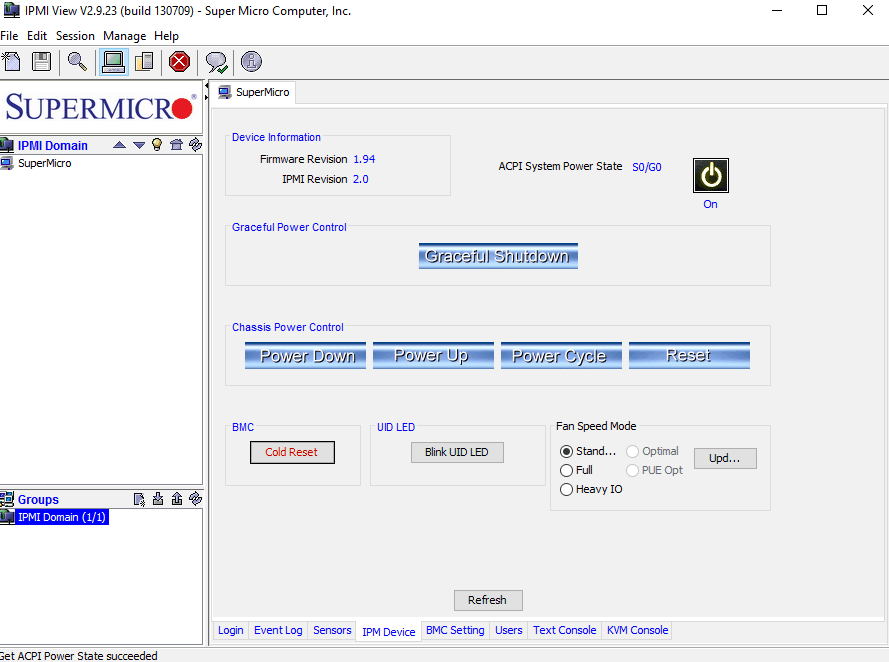Open the Session menu
889x662 pixels.
pos(75,36)
